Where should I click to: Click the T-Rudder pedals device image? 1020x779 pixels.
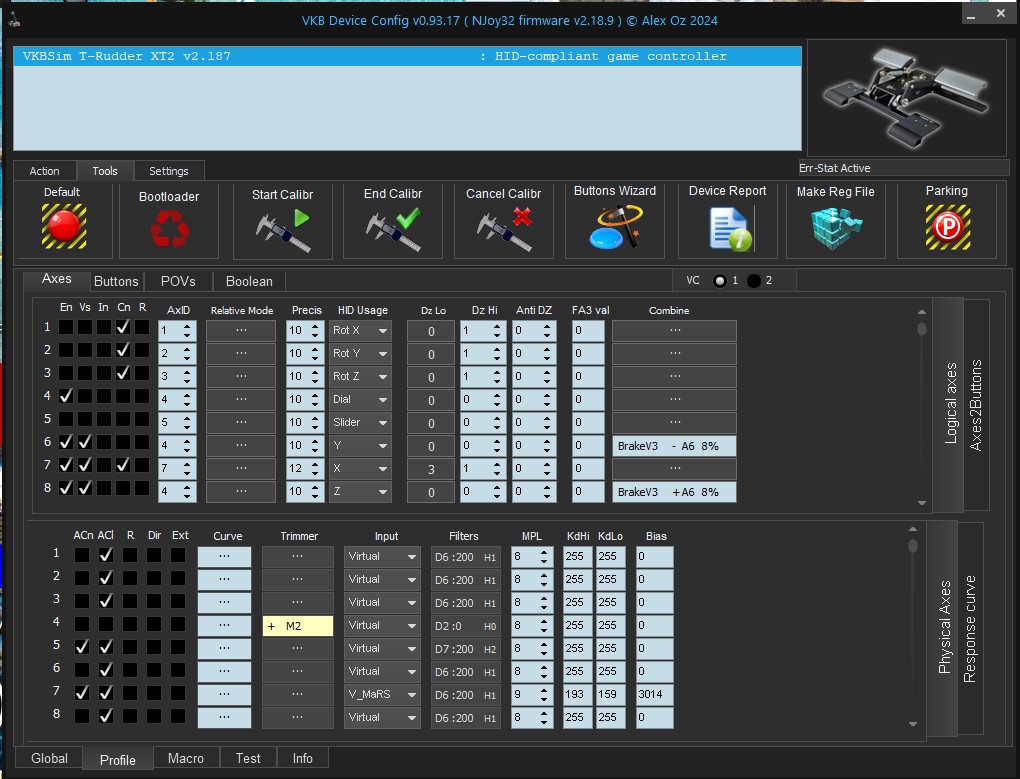point(906,98)
